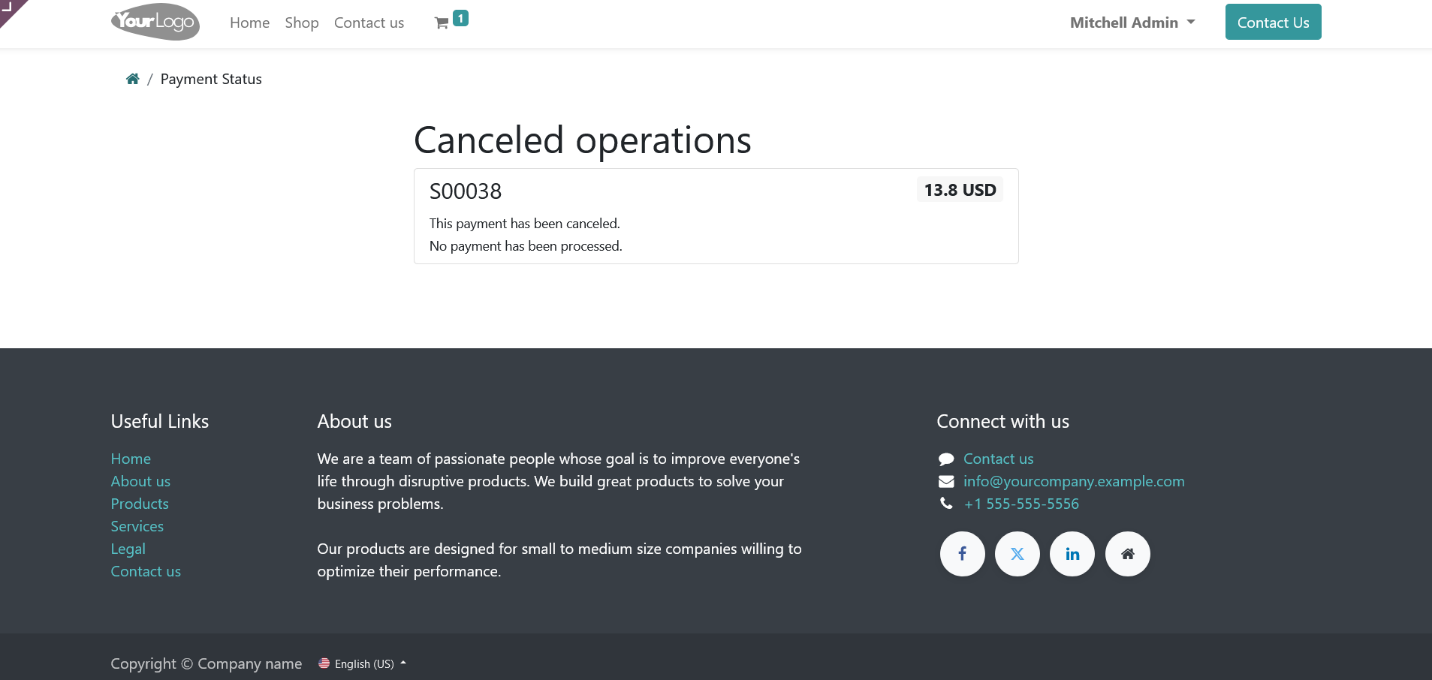
Task: Click the YourLogo site logo
Action: point(155,22)
